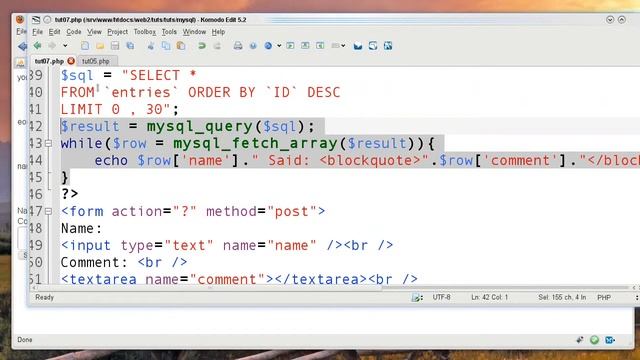
Task: Toggle the right pane visibility
Action: 320,46
